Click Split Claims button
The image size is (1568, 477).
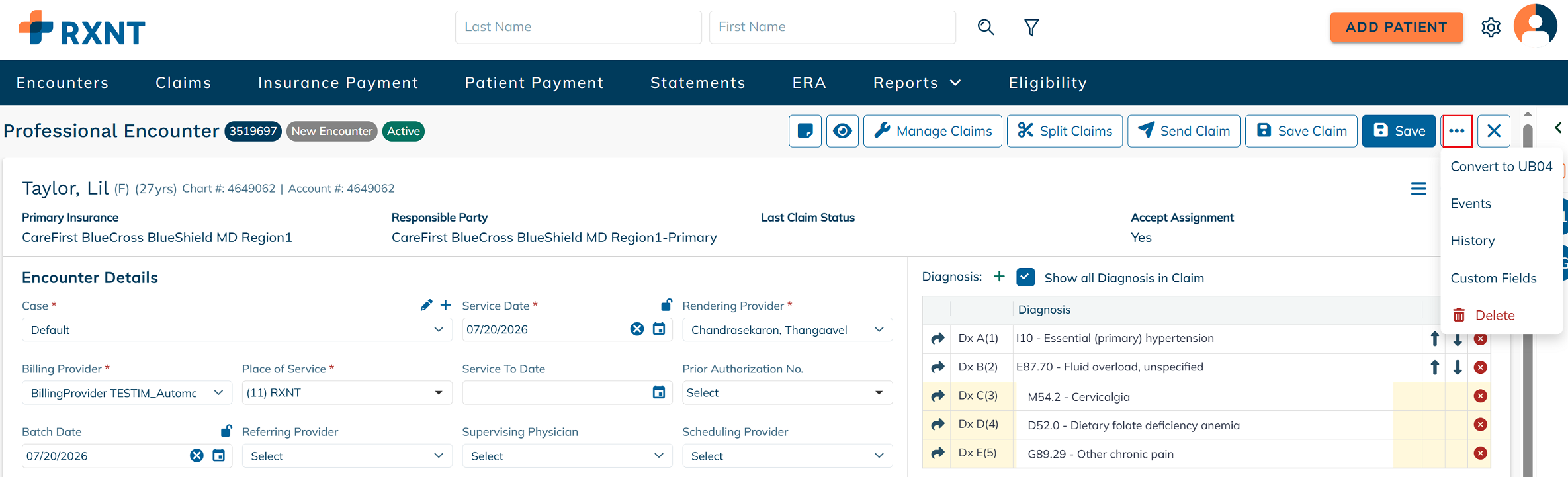pos(1065,131)
